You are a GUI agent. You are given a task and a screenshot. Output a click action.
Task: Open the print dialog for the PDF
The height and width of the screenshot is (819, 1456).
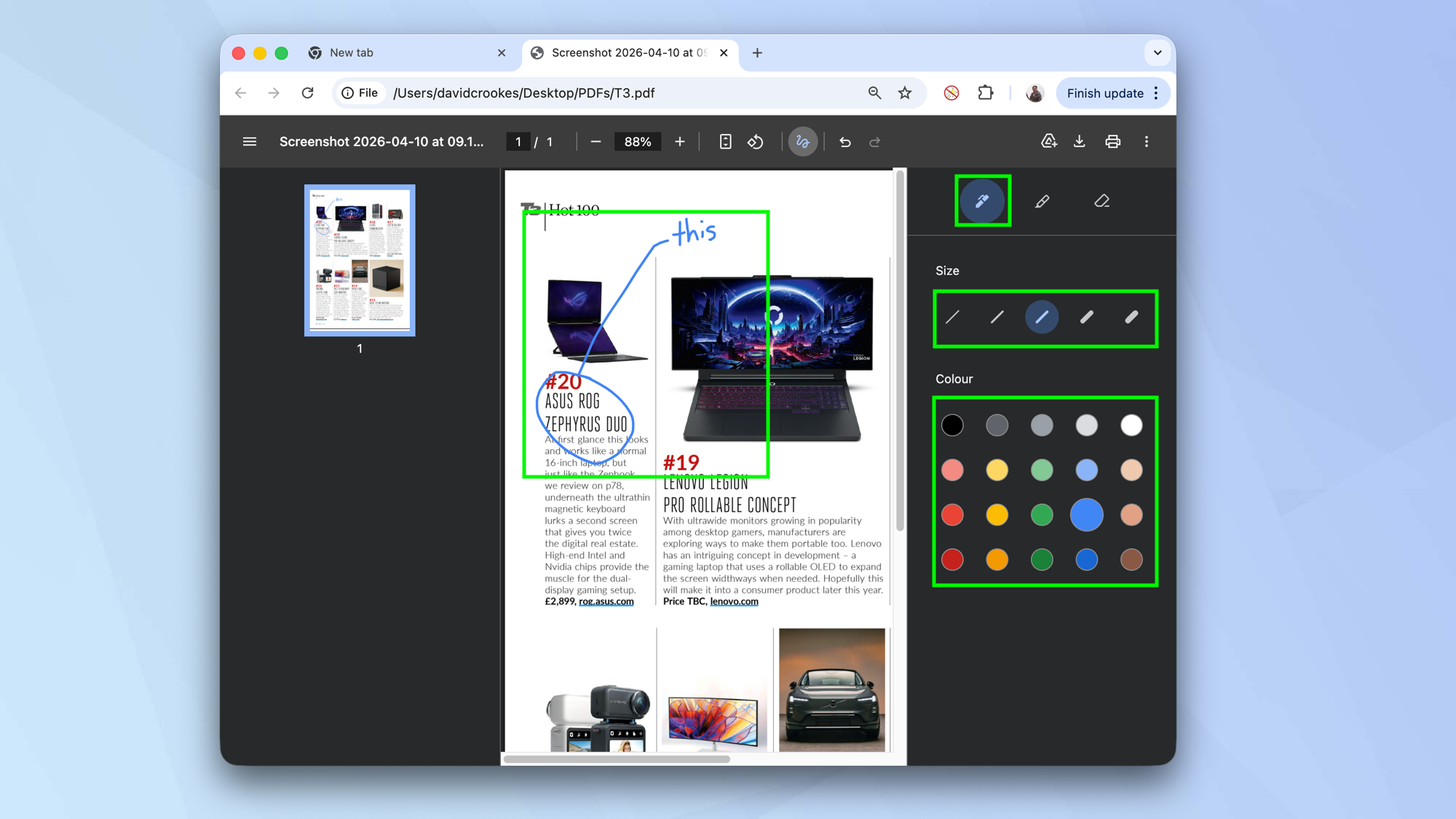tap(1112, 141)
